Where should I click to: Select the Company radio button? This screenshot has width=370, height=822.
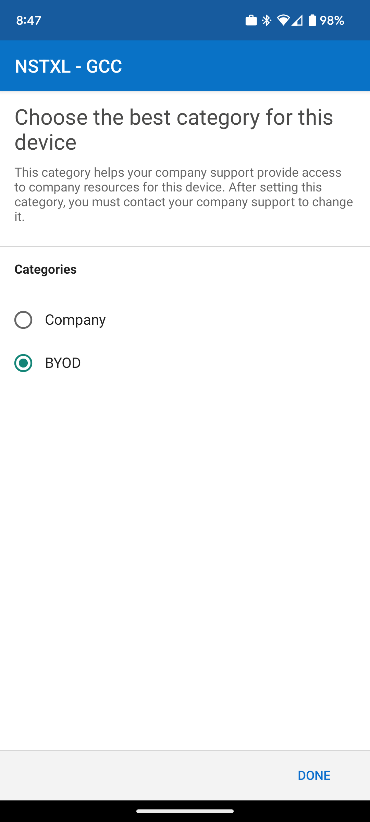pos(23,320)
